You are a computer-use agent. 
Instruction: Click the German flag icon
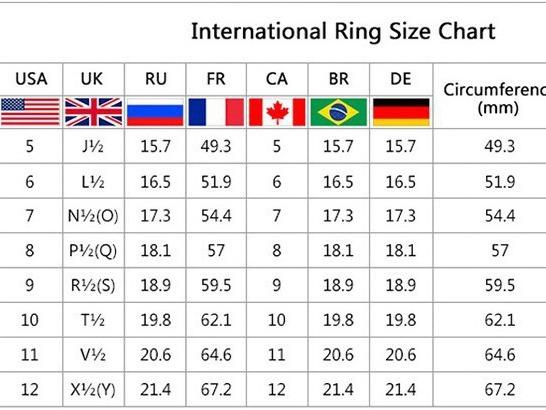(401, 112)
